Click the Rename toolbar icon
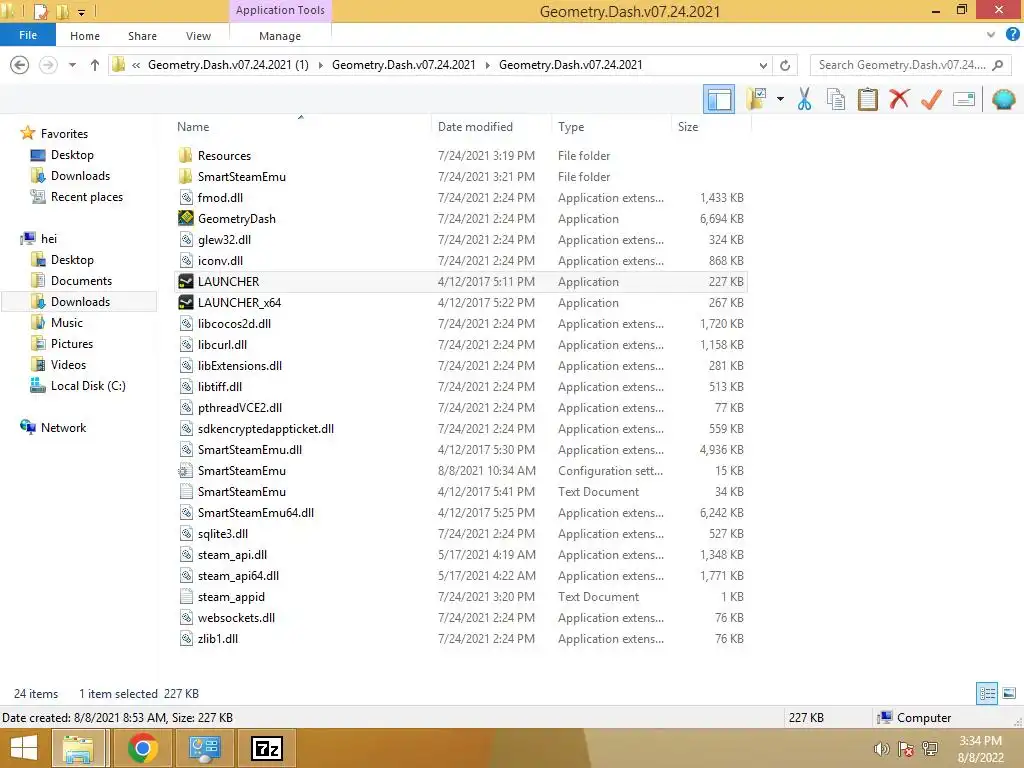Image resolution: width=1024 pixels, height=768 pixels. tap(963, 99)
